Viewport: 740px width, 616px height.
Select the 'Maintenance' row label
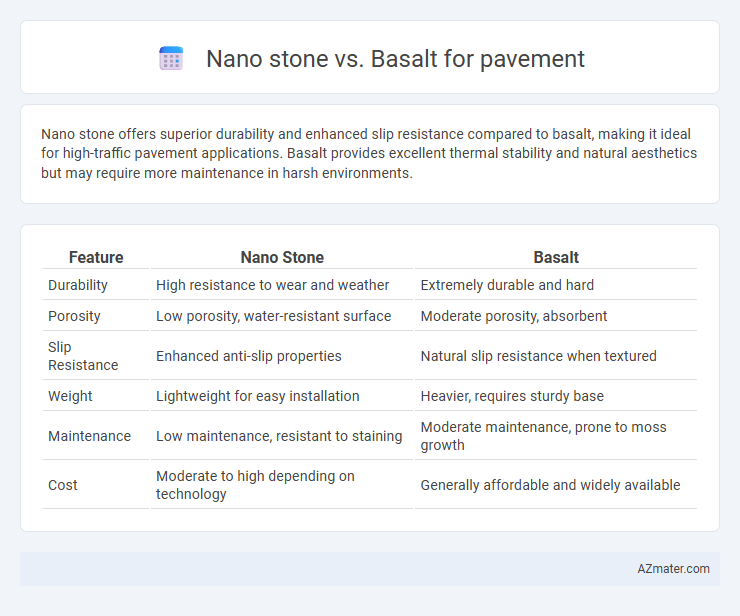89,436
